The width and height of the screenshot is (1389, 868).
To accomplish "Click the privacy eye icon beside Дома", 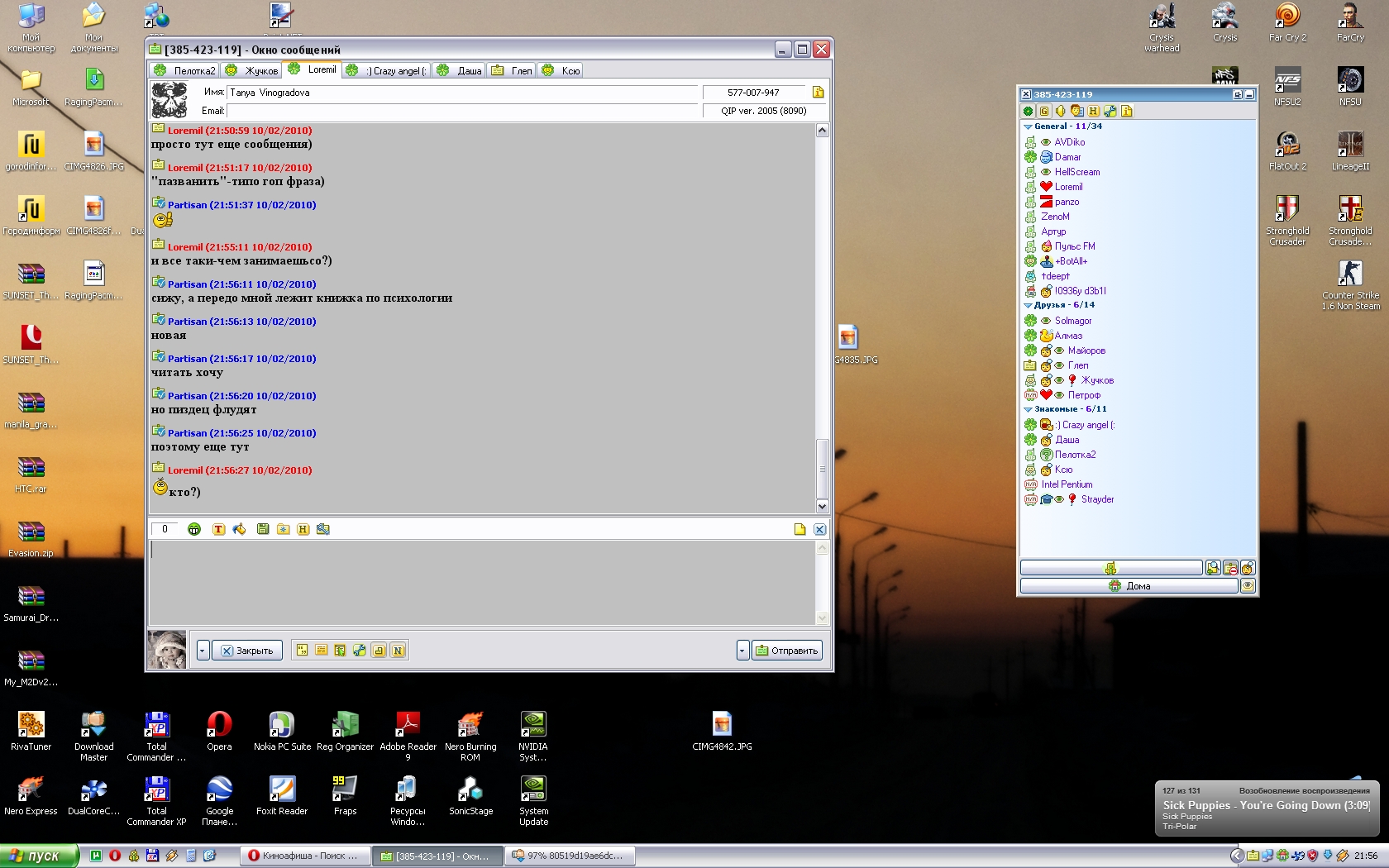I will [1248, 586].
